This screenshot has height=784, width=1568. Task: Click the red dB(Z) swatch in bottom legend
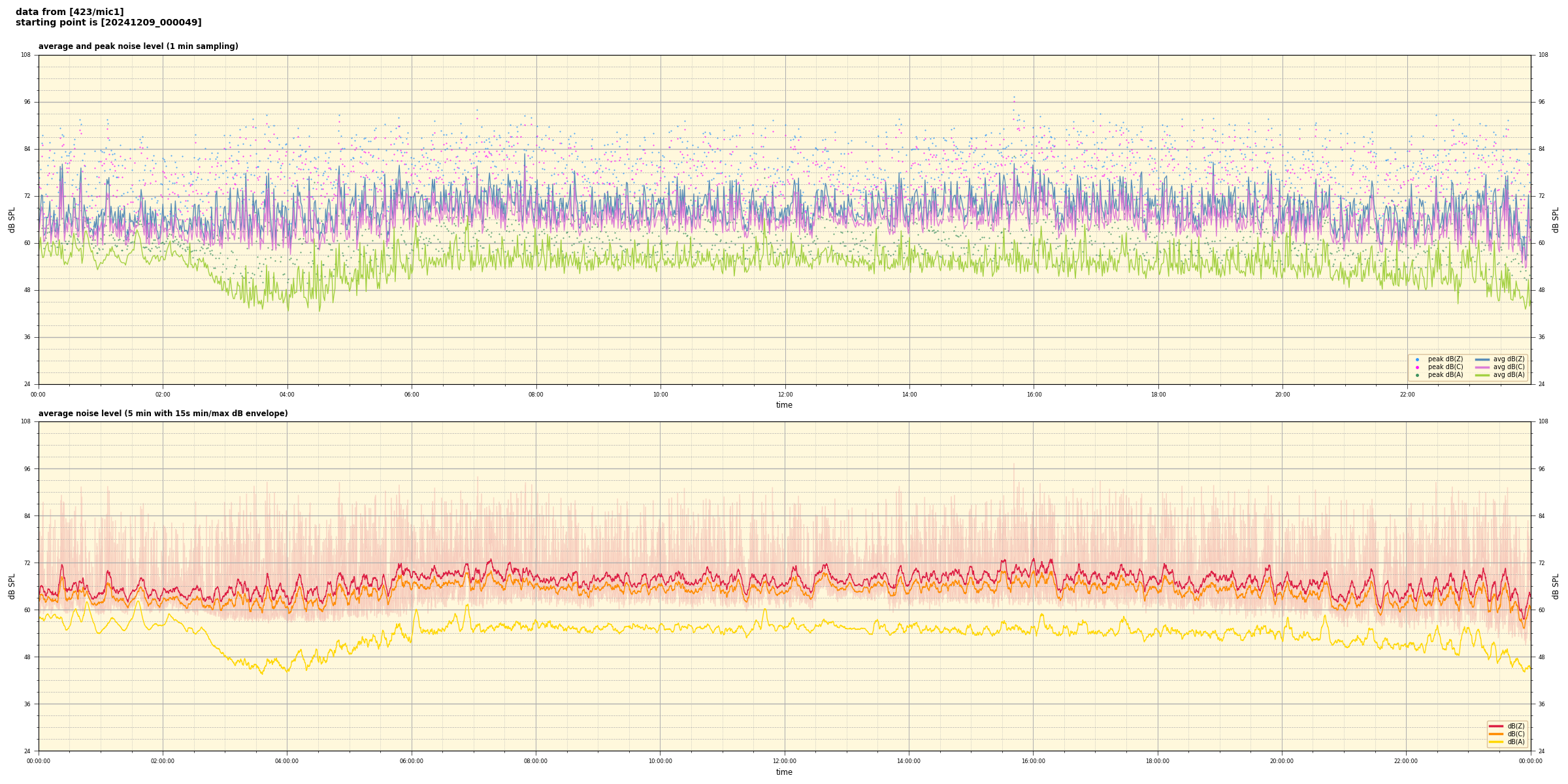1495,726
